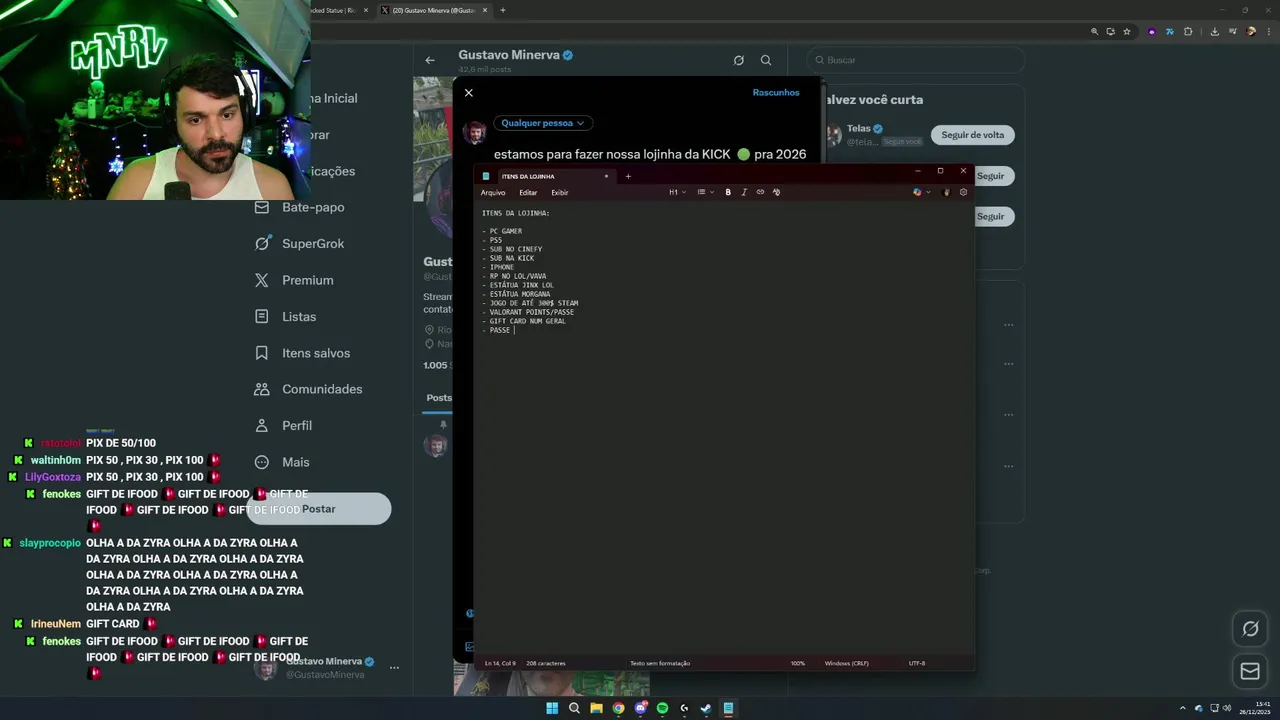Viewport: 1280px width, 720px height.
Task: Insert link via Notepad toolbar icon
Action: tap(760, 192)
